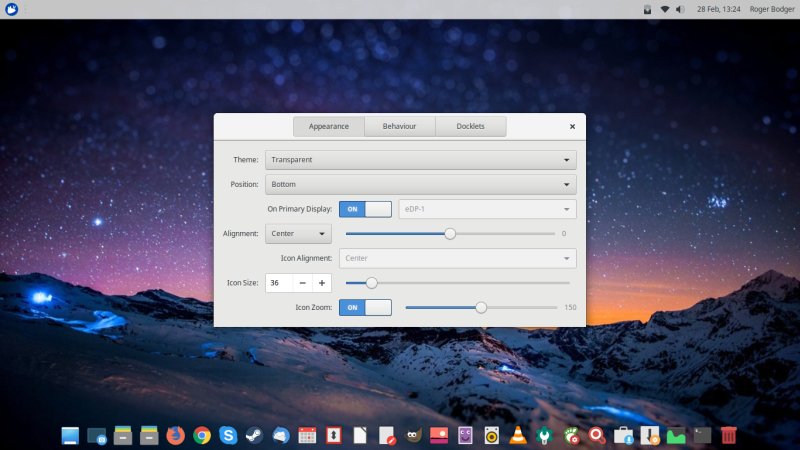Expand the Theme dropdown
This screenshot has height=450, width=800.
420,160
